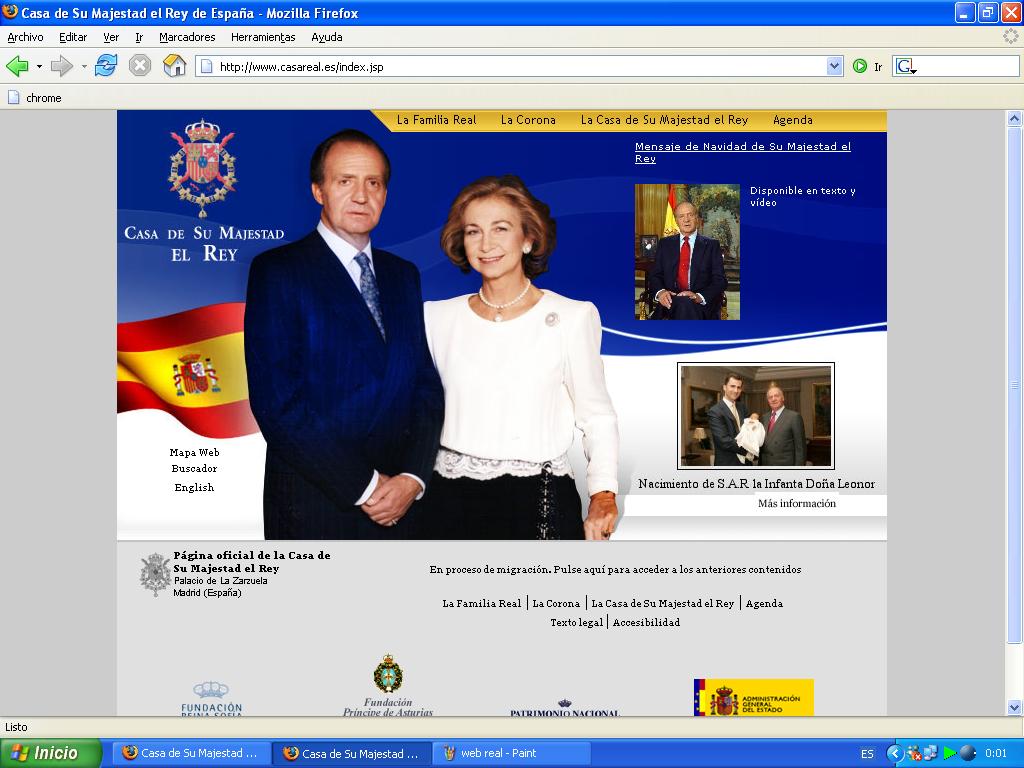
Task: Open the Back button history dropdown arrow
Action: tap(39, 66)
